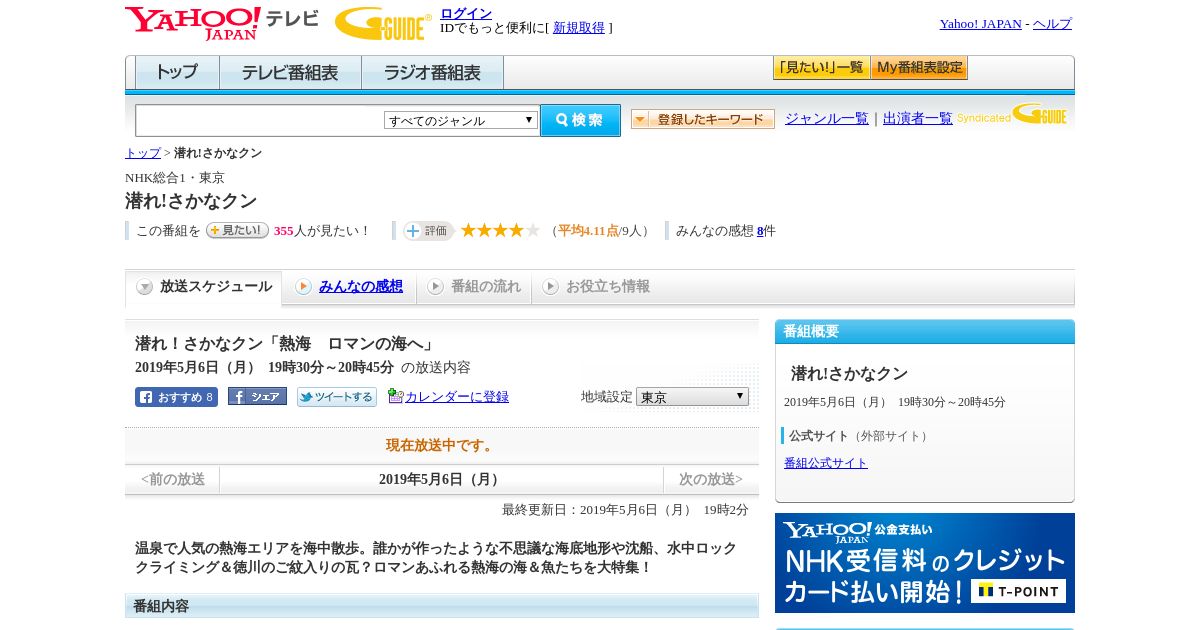This screenshot has height=630, width=1200.
Task: Click the 評価 rating plus button
Action: pos(428,230)
